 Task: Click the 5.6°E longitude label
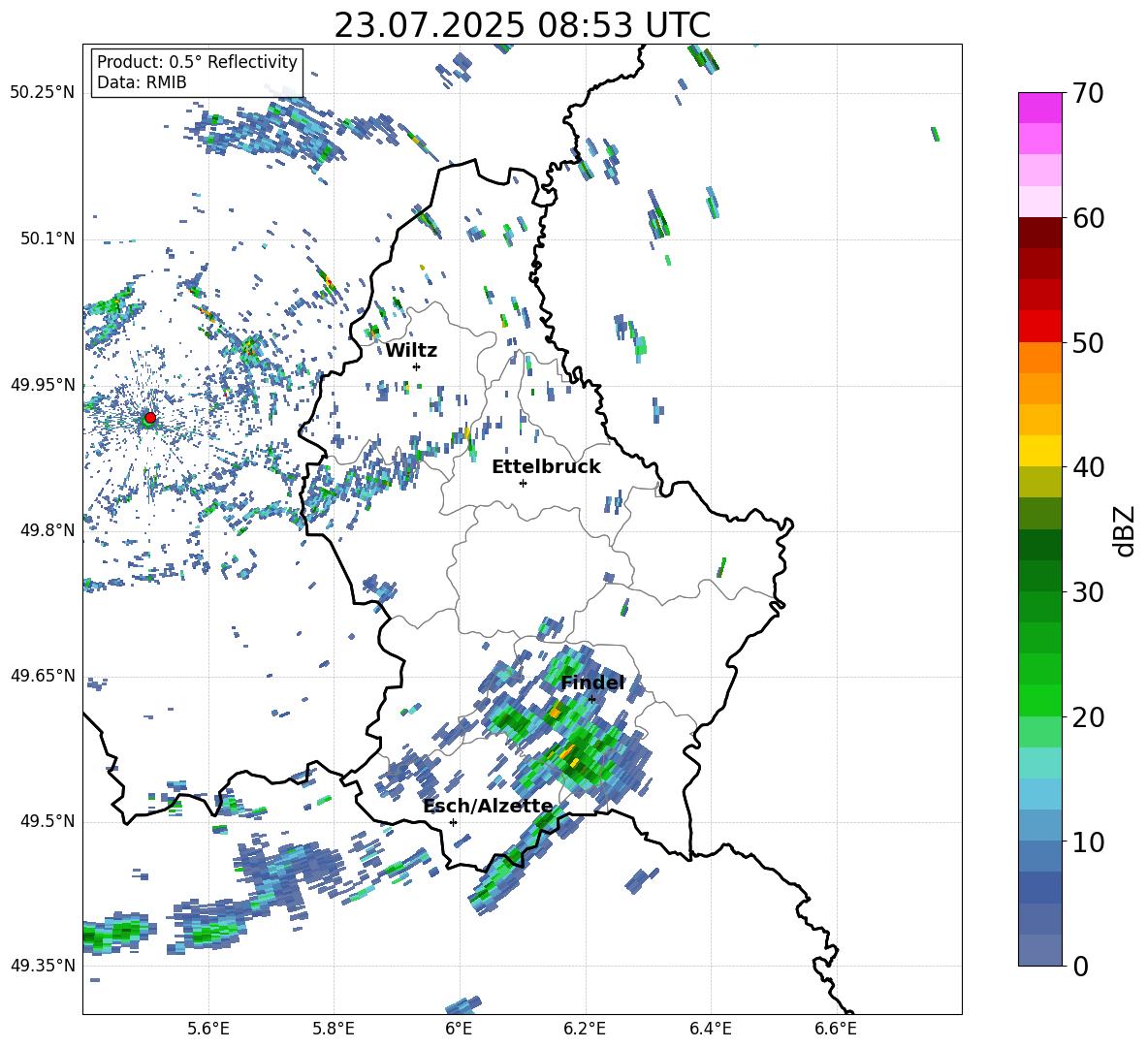[208, 1029]
